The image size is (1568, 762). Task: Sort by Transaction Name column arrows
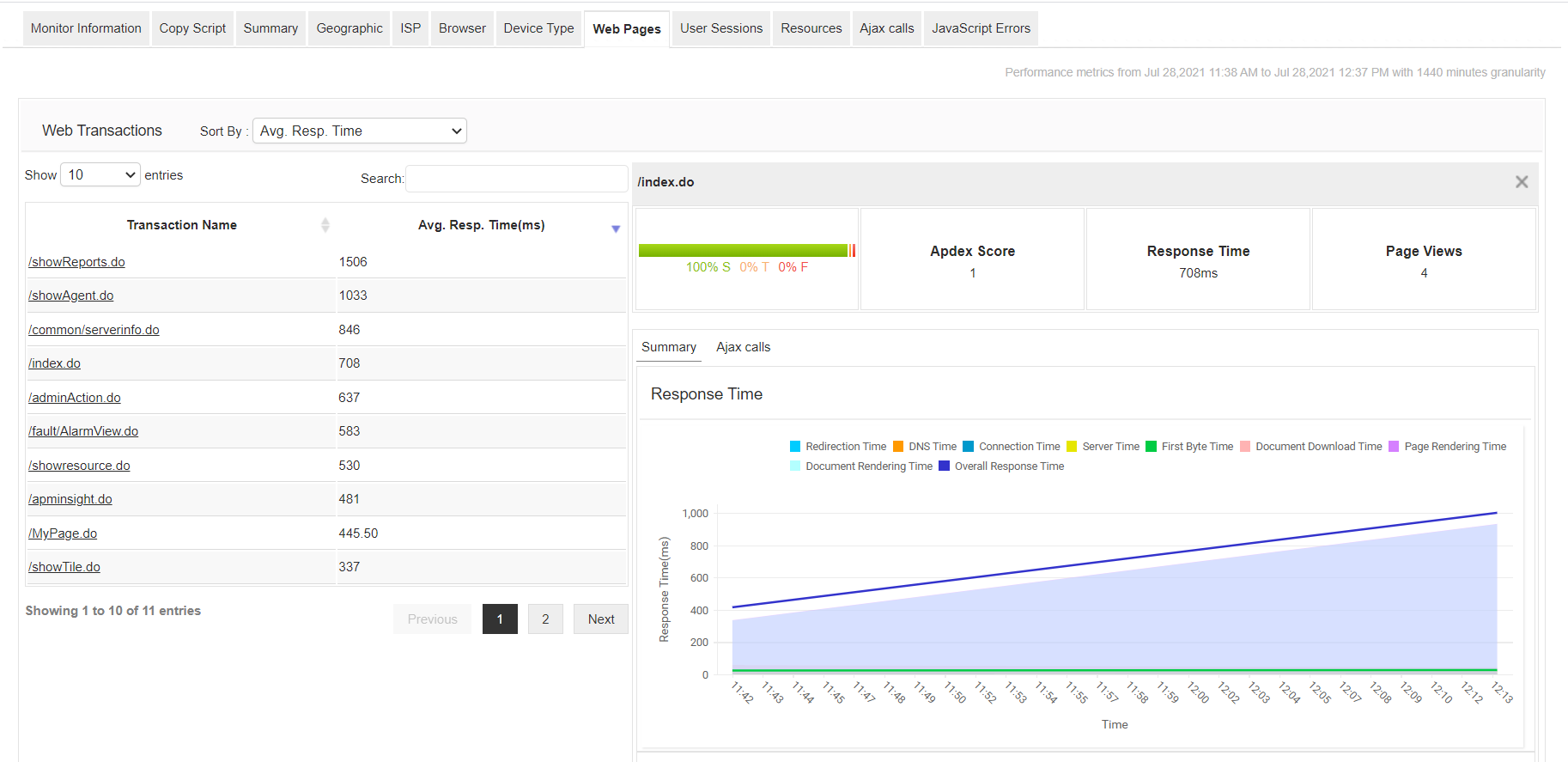[325, 225]
